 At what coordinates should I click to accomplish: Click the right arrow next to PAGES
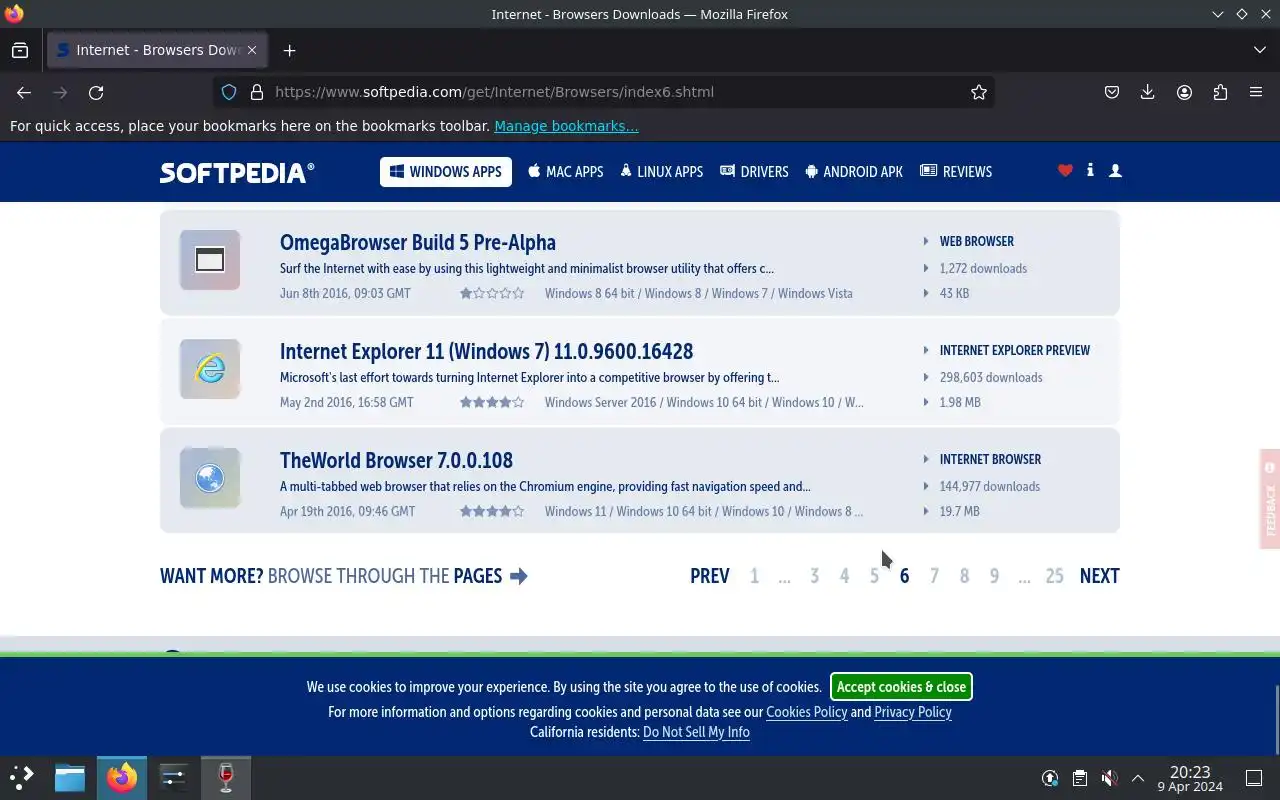[x=518, y=576]
